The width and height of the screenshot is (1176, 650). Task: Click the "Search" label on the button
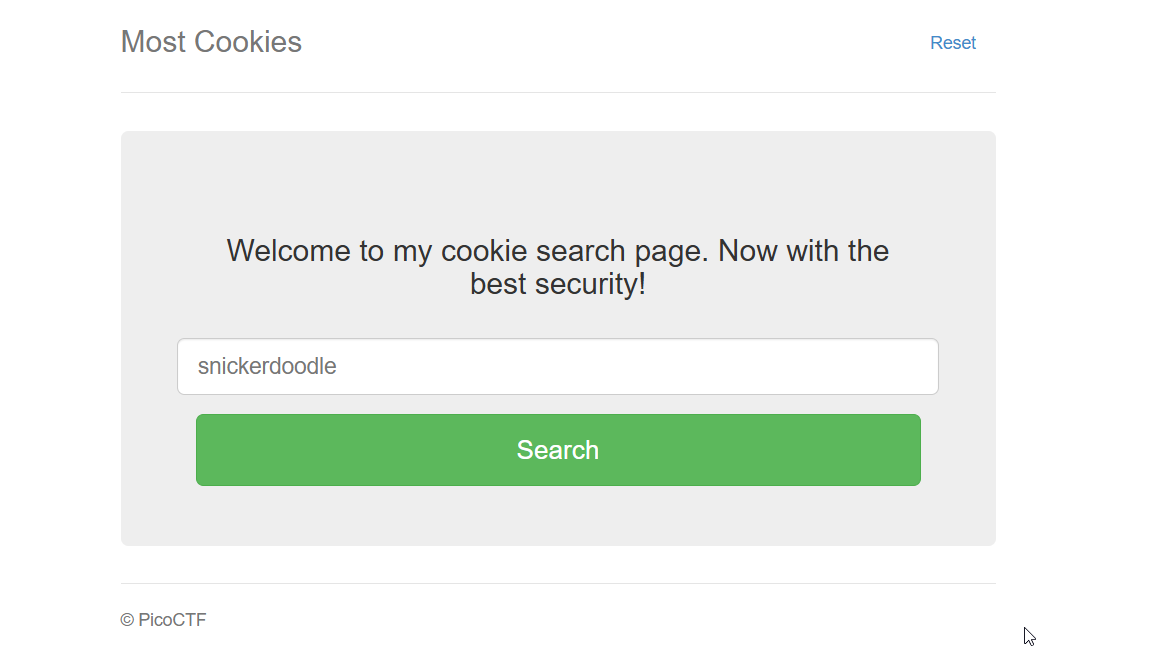coord(558,450)
